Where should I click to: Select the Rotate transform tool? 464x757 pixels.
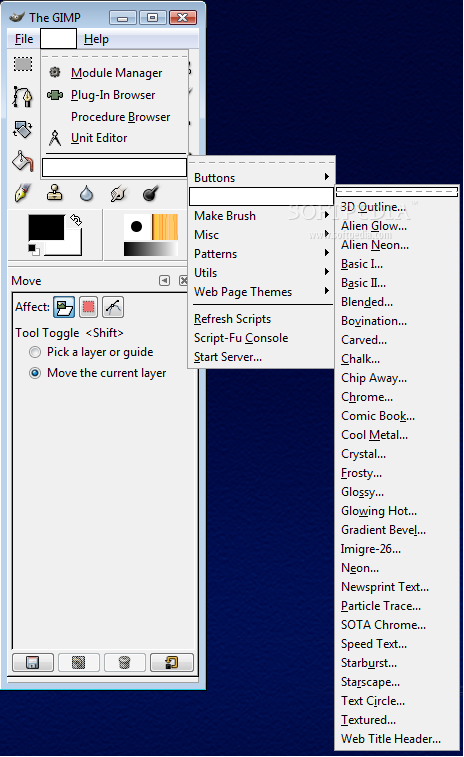pyautogui.click(x=23, y=129)
